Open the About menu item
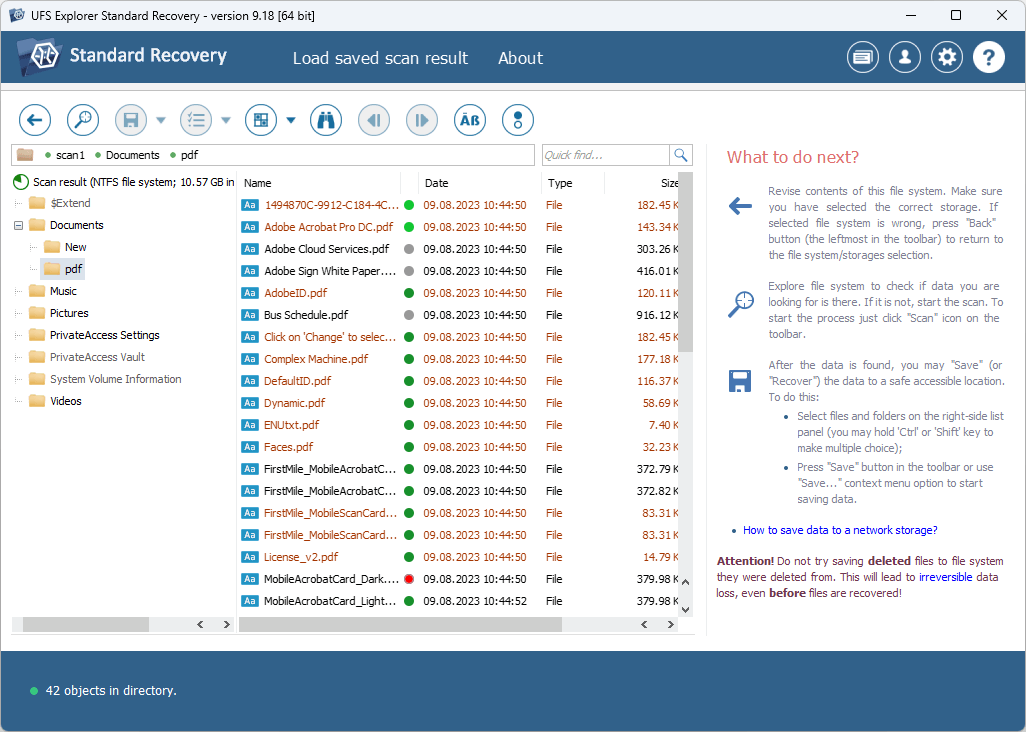Screen dimensions: 1026x732 pos(520,58)
